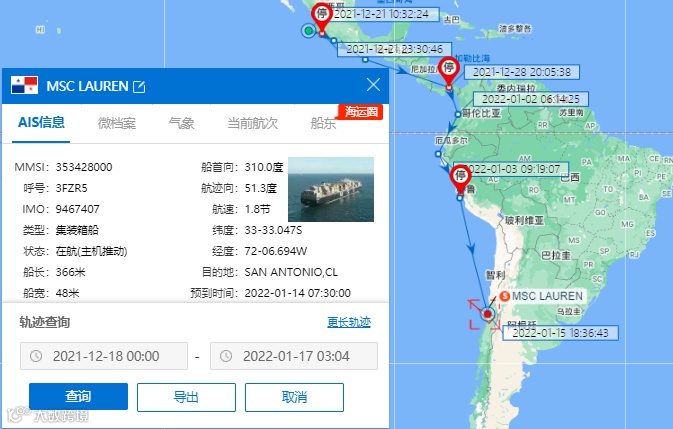Screen dimensions: 673x429
Task: Click the 取消 button
Action: tap(294, 397)
